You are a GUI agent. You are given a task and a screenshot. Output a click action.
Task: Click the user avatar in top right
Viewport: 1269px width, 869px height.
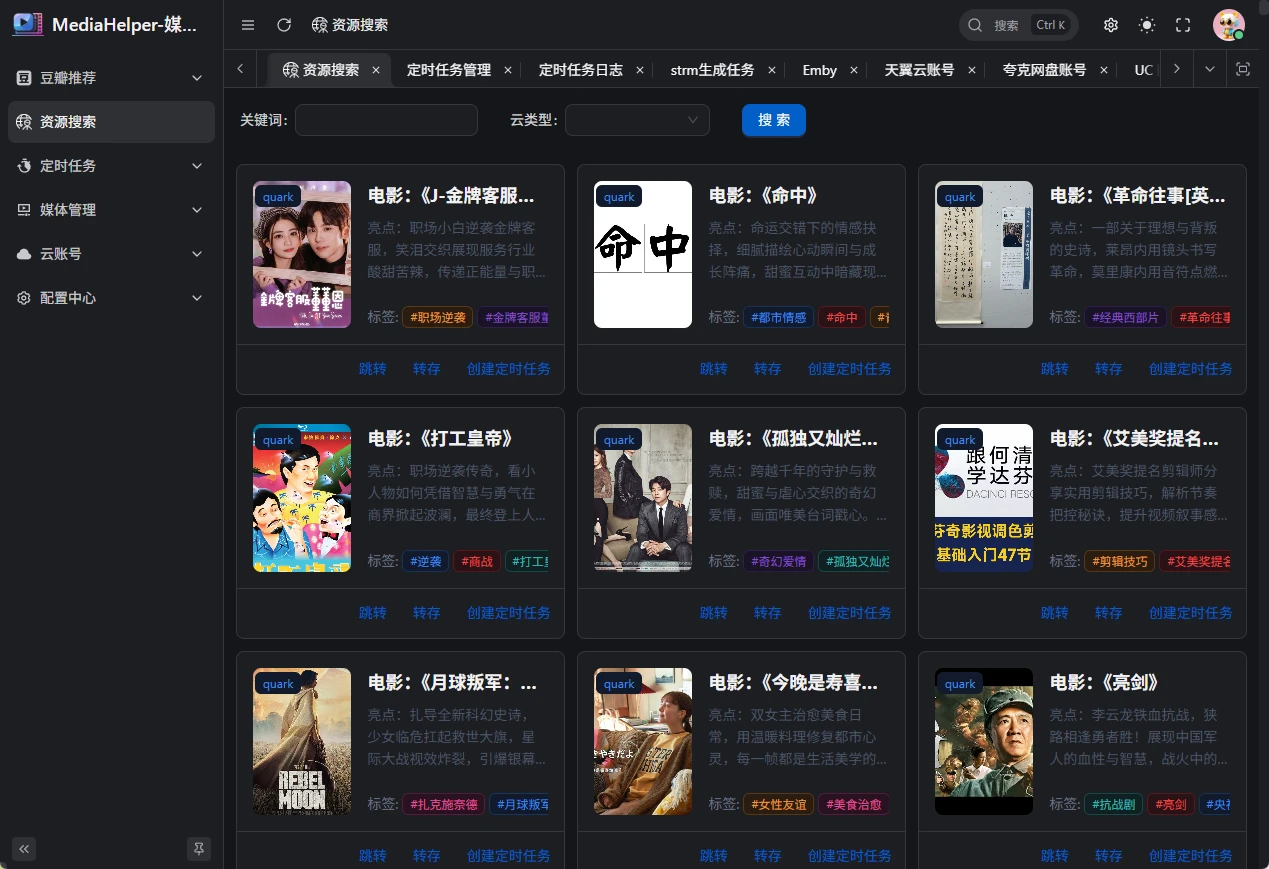click(x=1228, y=25)
